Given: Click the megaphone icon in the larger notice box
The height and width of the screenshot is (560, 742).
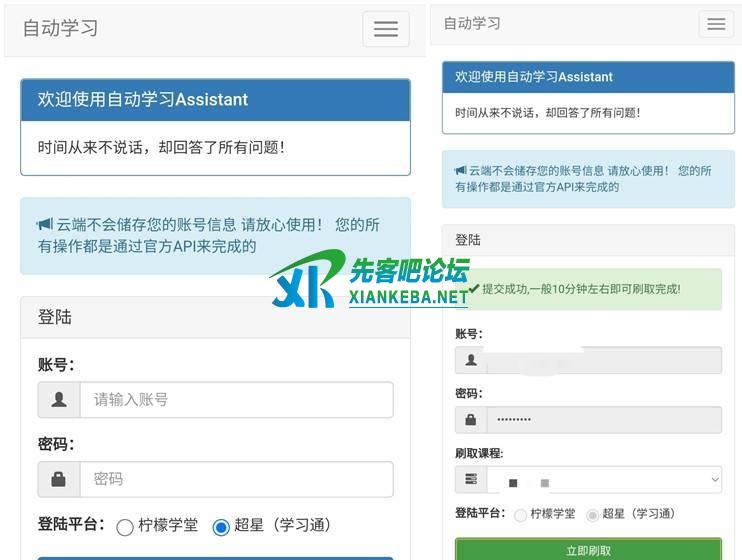Looking at the screenshot, I should pyautogui.click(x=45, y=225).
